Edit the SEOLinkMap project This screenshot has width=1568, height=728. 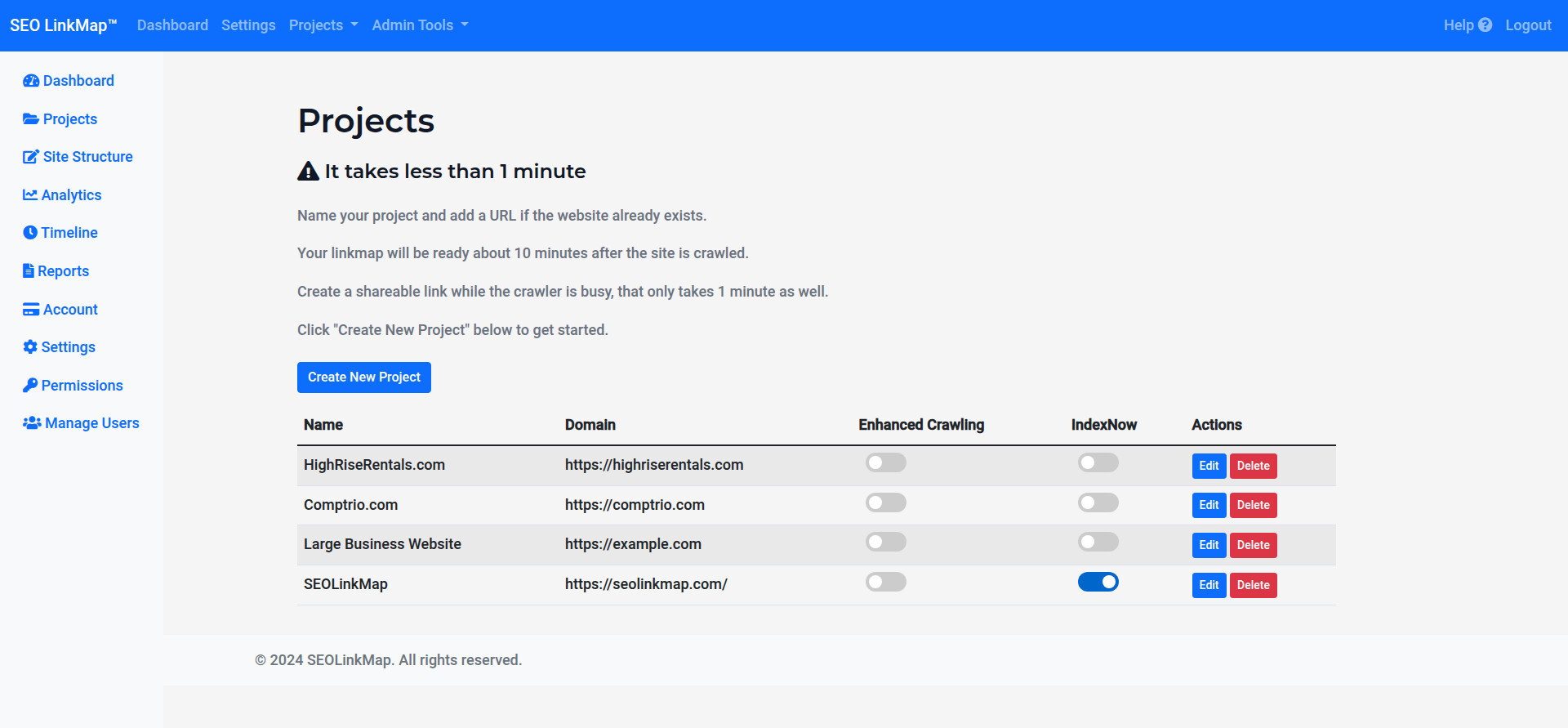1209,585
